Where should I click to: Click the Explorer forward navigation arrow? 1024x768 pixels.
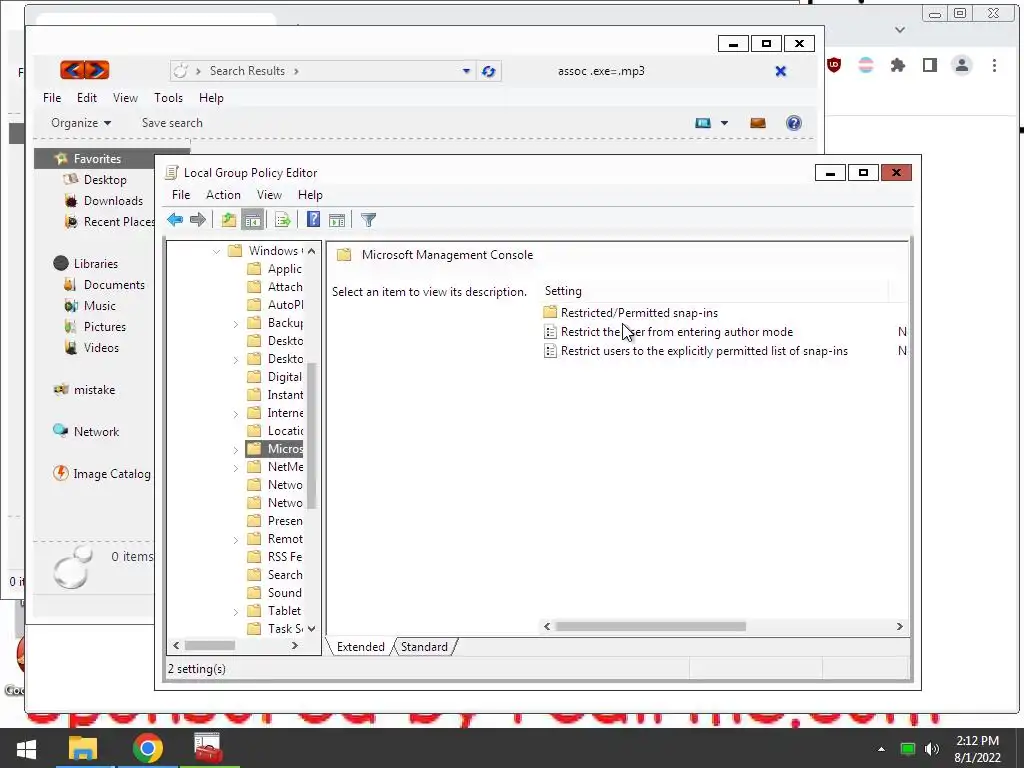point(97,70)
